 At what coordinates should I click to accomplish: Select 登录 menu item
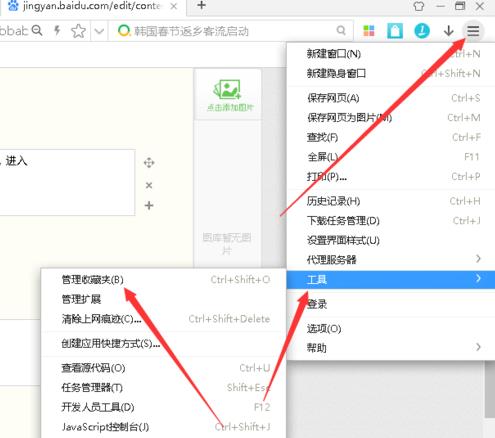(391, 304)
